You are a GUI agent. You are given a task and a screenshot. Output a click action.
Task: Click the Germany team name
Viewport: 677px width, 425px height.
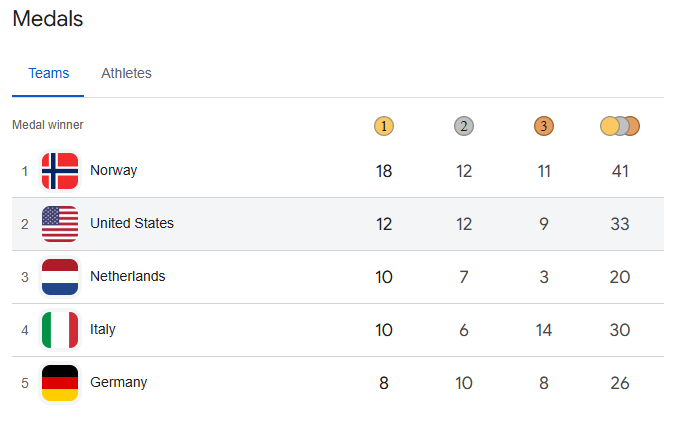[118, 383]
